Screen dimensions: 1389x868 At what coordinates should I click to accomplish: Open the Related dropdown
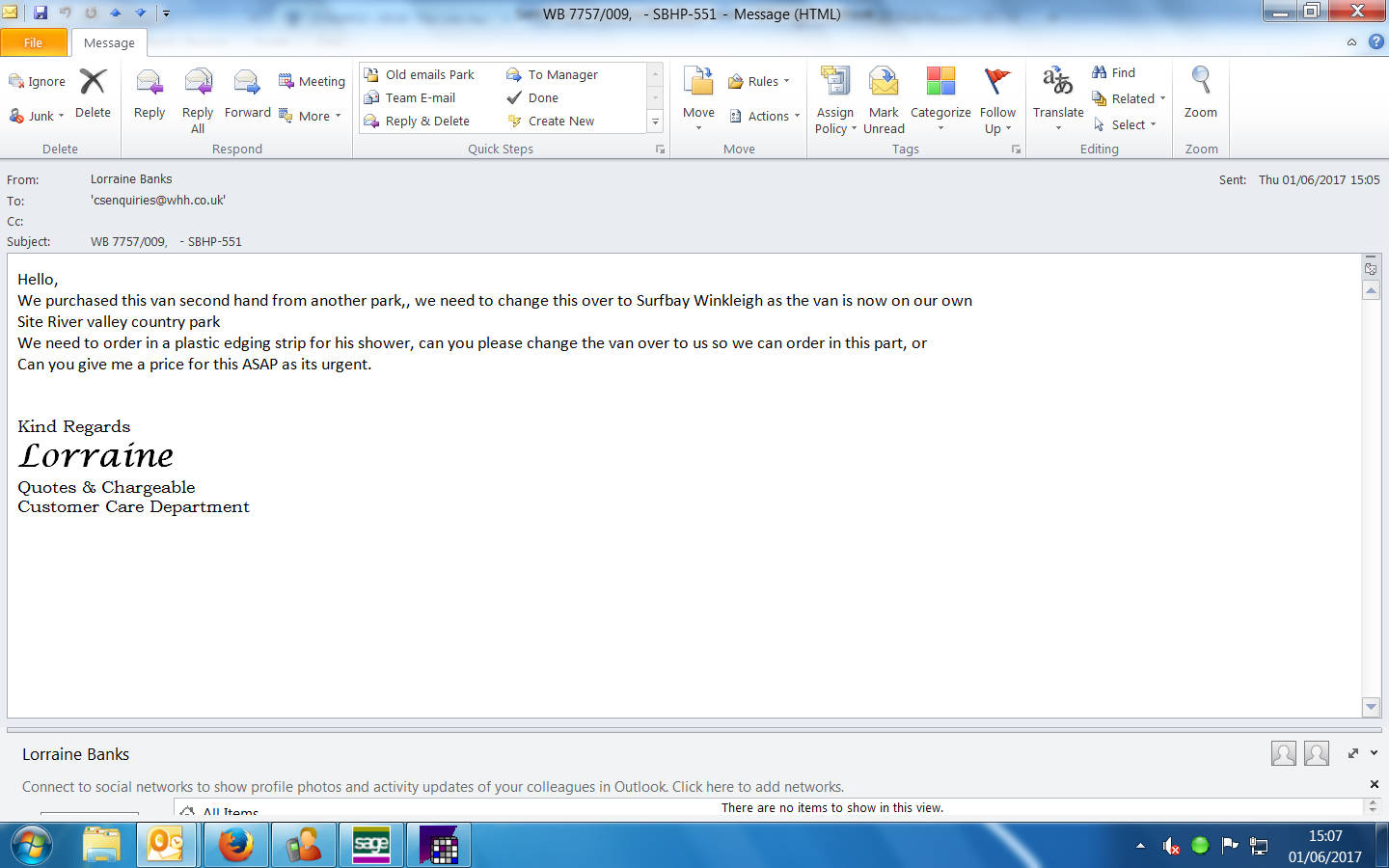[x=1129, y=98]
